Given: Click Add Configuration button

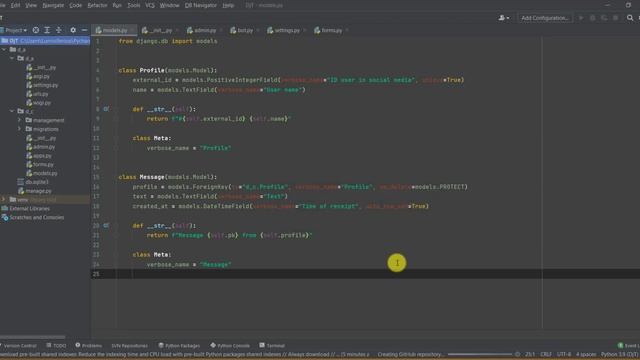Looking at the screenshot, I should pos(545,18).
